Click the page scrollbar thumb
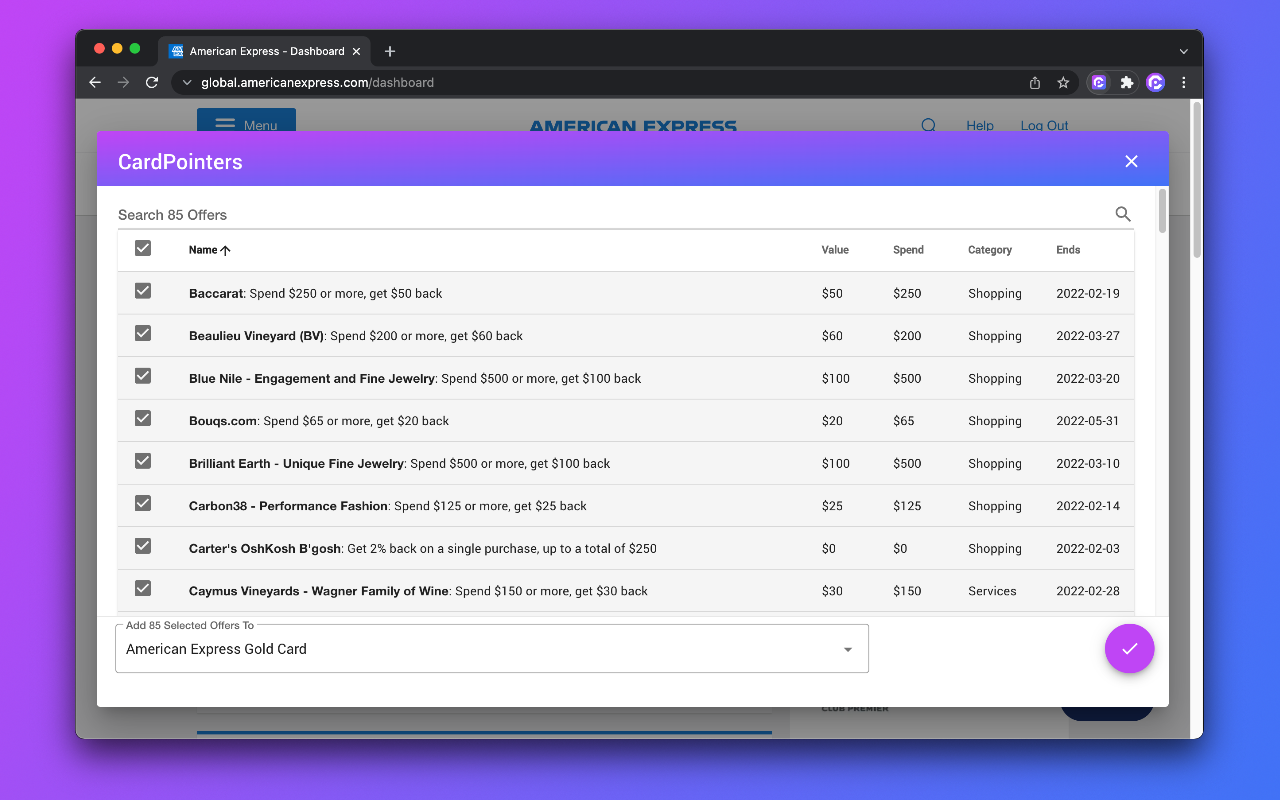The width and height of the screenshot is (1280, 800). tap(1197, 180)
